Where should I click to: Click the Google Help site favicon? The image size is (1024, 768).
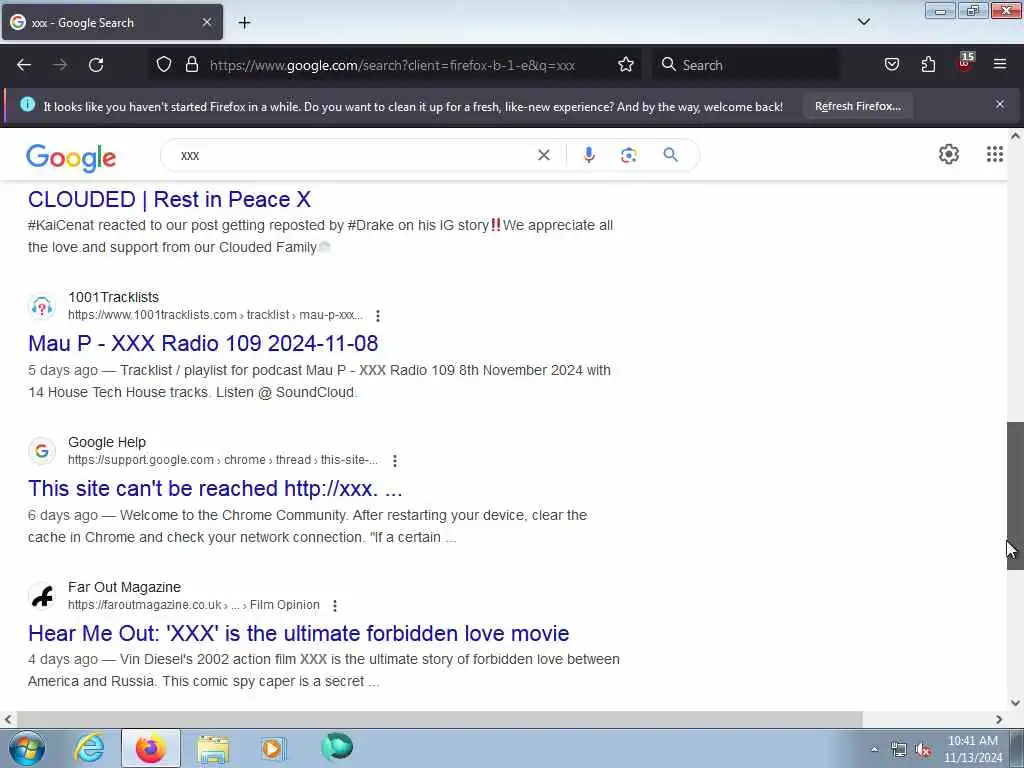pos(42,451)
